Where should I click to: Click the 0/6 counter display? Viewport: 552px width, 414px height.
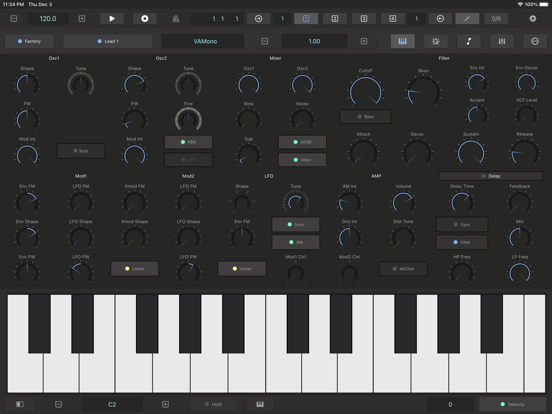pos(496,19)
